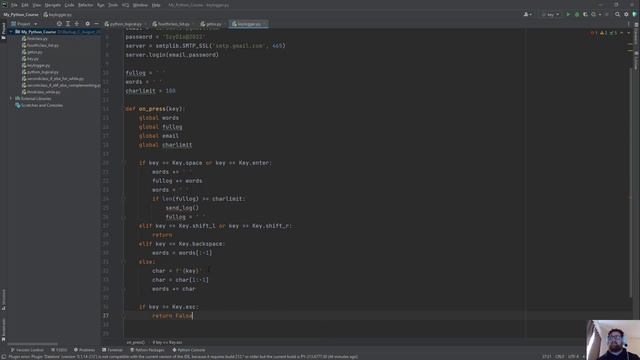Hide the Project panel with minus icon
The width and height of the screenshot is (640, 360).
pyautogui.click(x=96, y=24)
